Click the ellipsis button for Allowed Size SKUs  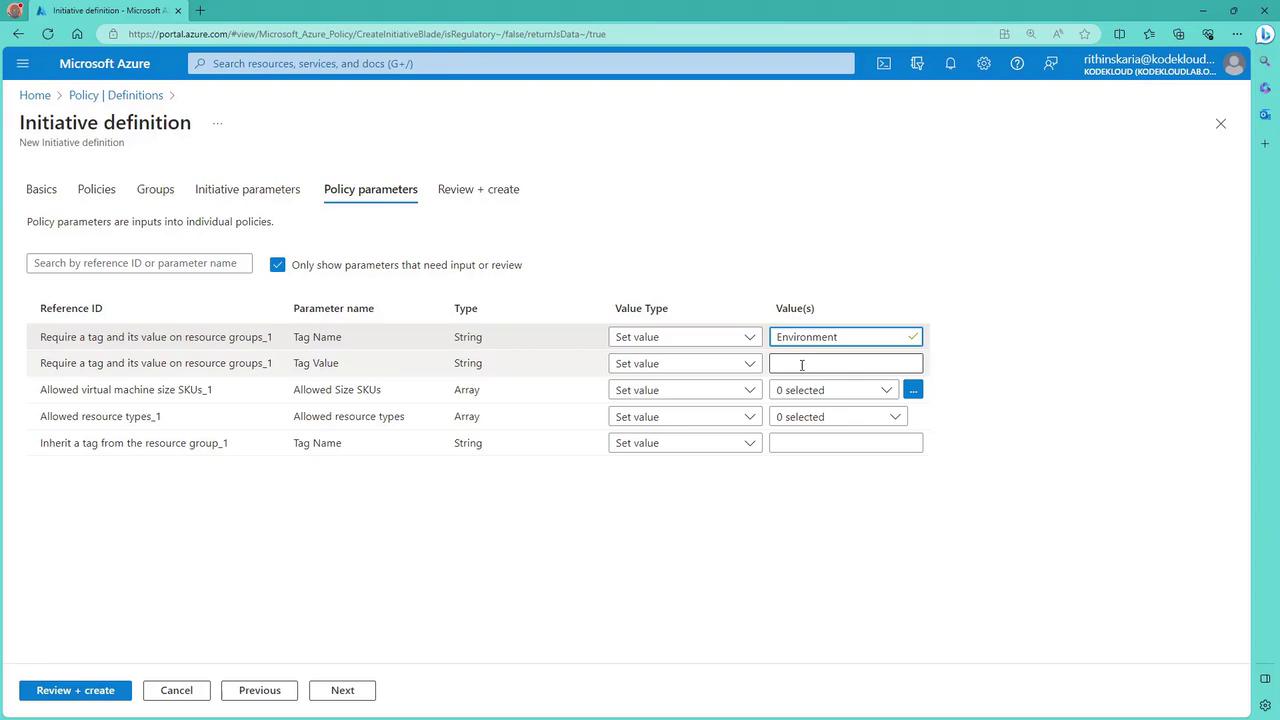coord(912,390)
